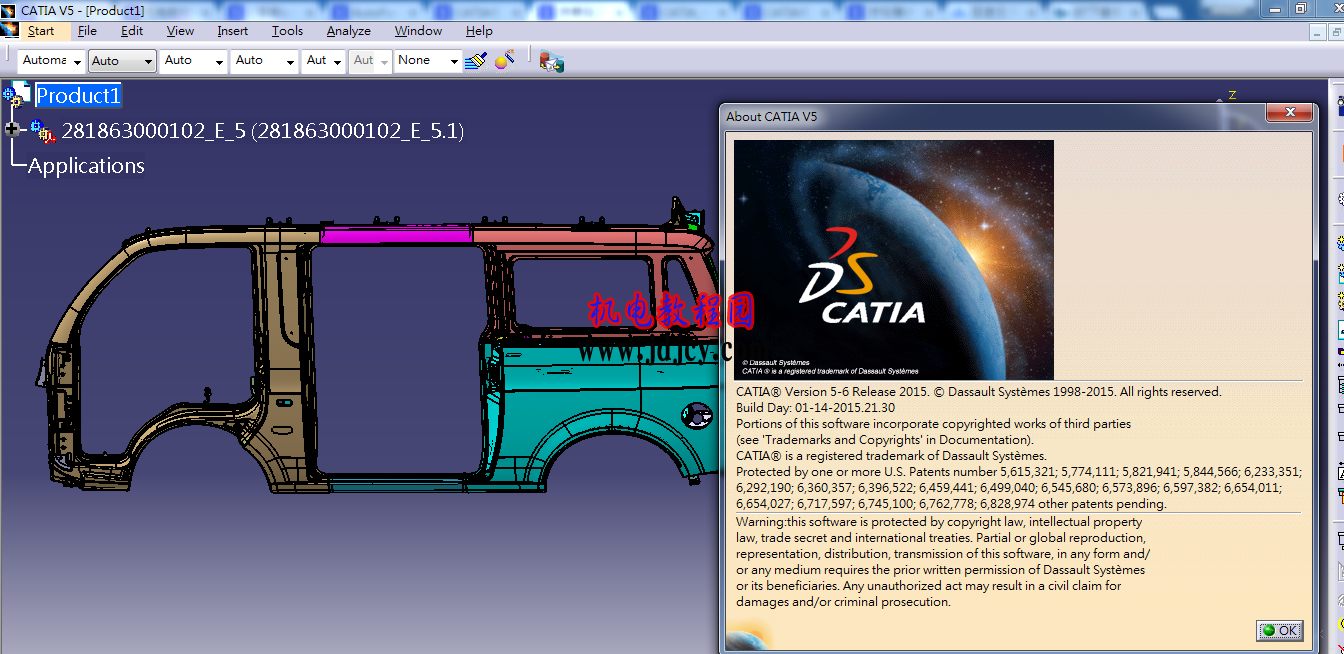Select Applications in the specification tree
This screenshot has width=1344, height=654.
[86, 166]
